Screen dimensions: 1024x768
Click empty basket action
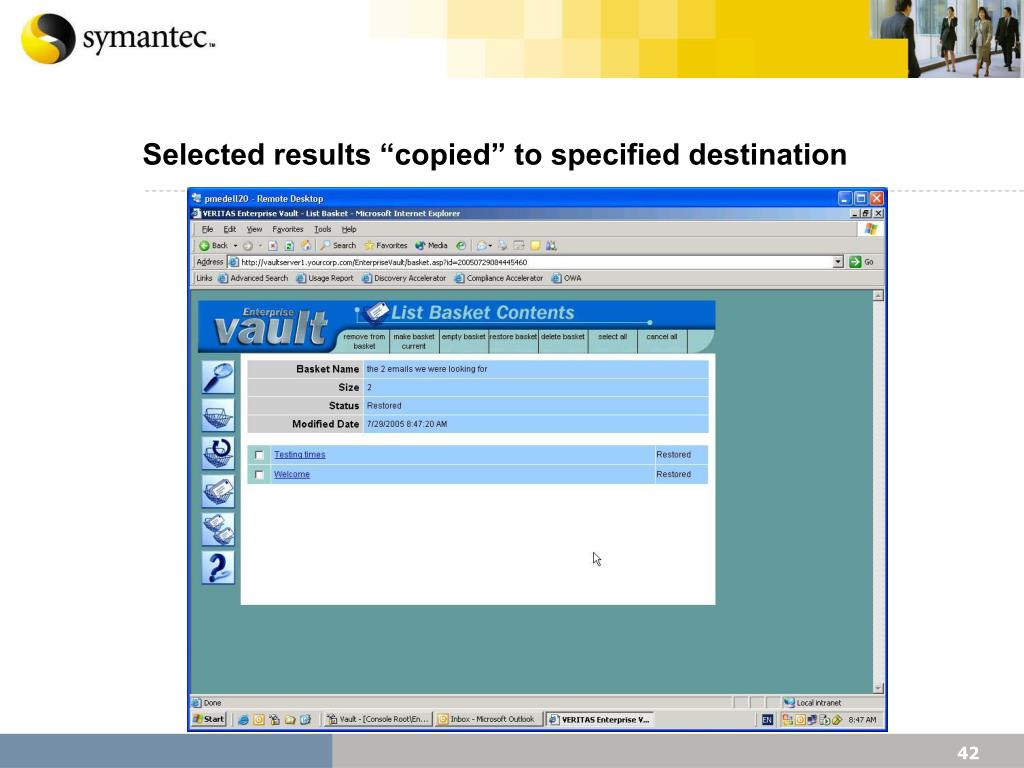[464, 337]
